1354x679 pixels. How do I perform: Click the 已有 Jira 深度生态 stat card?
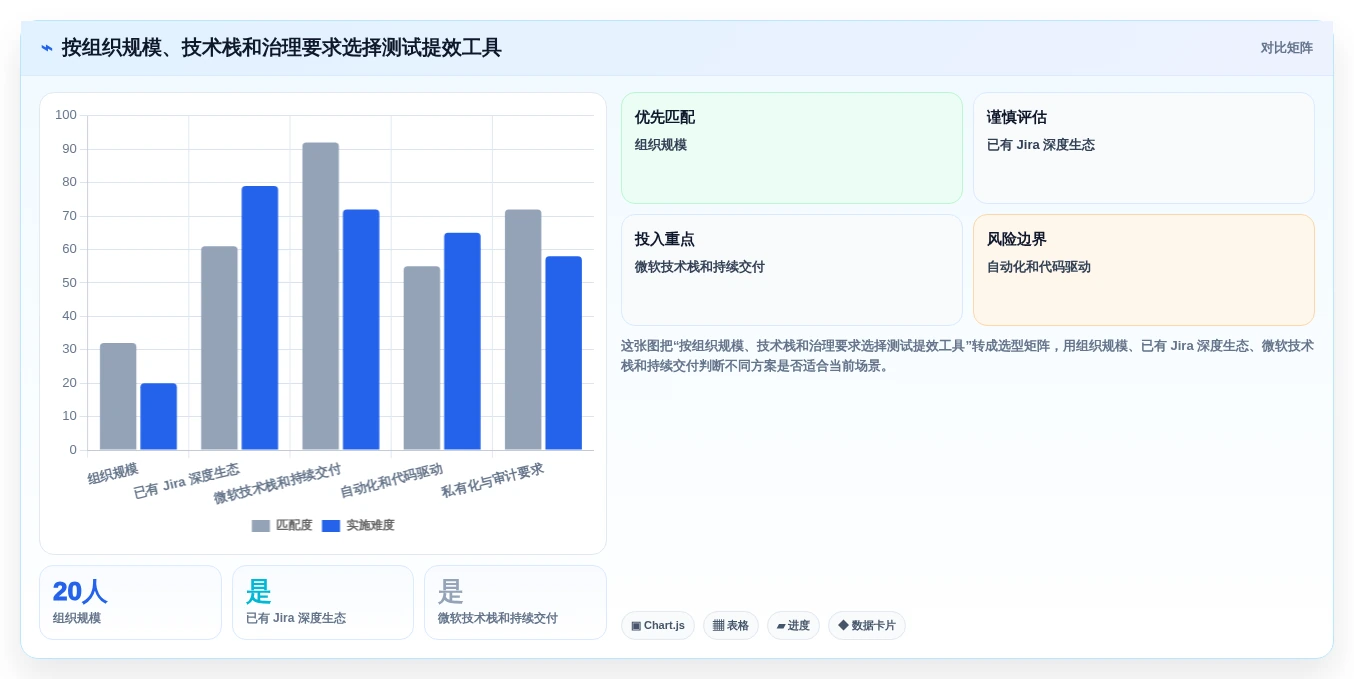323,603
